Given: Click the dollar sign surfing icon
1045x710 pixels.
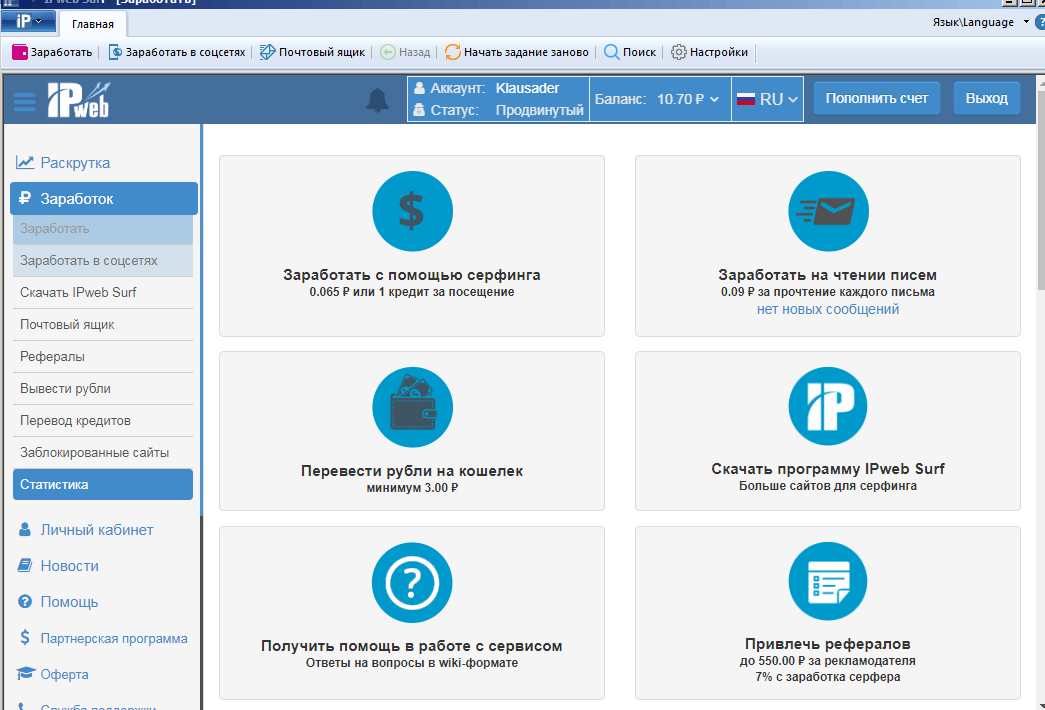Looking at the screenshot, I should [x=412, y=211].
